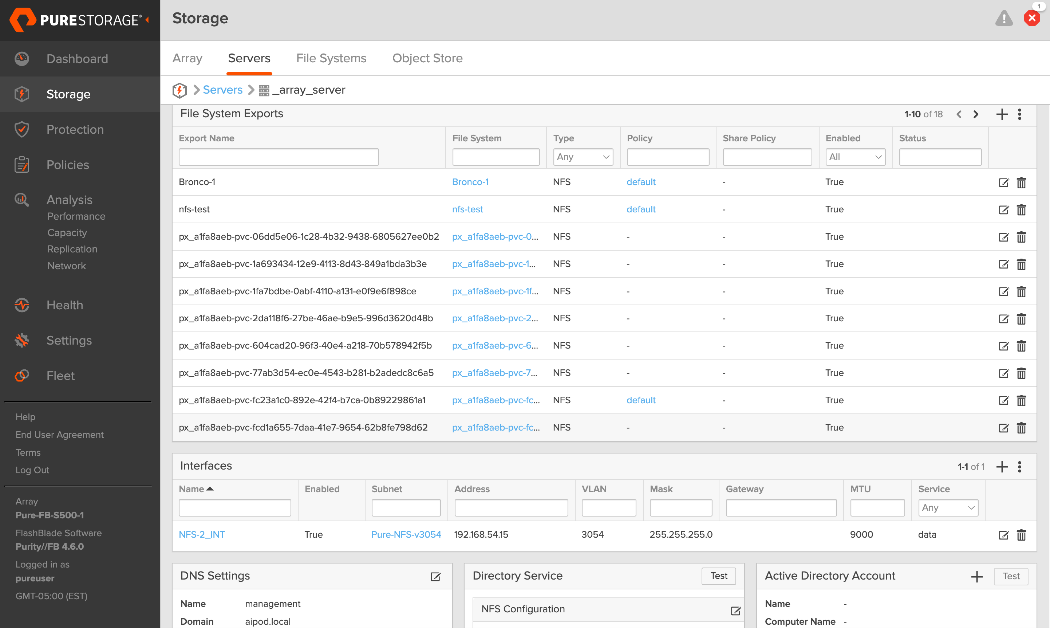The height and width of the screenshot is (628, 1050).
Task: Click the plus icon in File System Exports
Action: pyautogui.click(x=1002, y=114)
